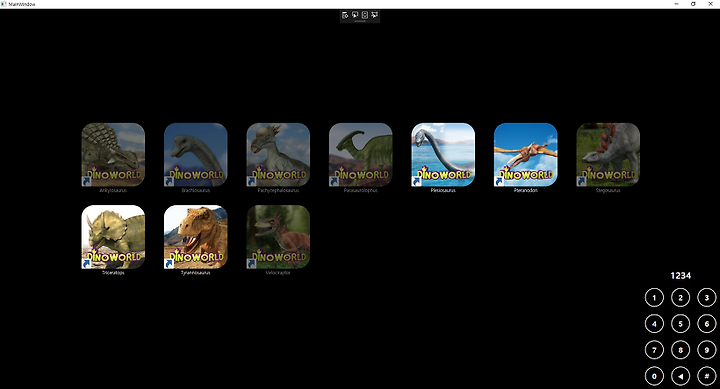Tap keypad digit 1

pos(654,298)
